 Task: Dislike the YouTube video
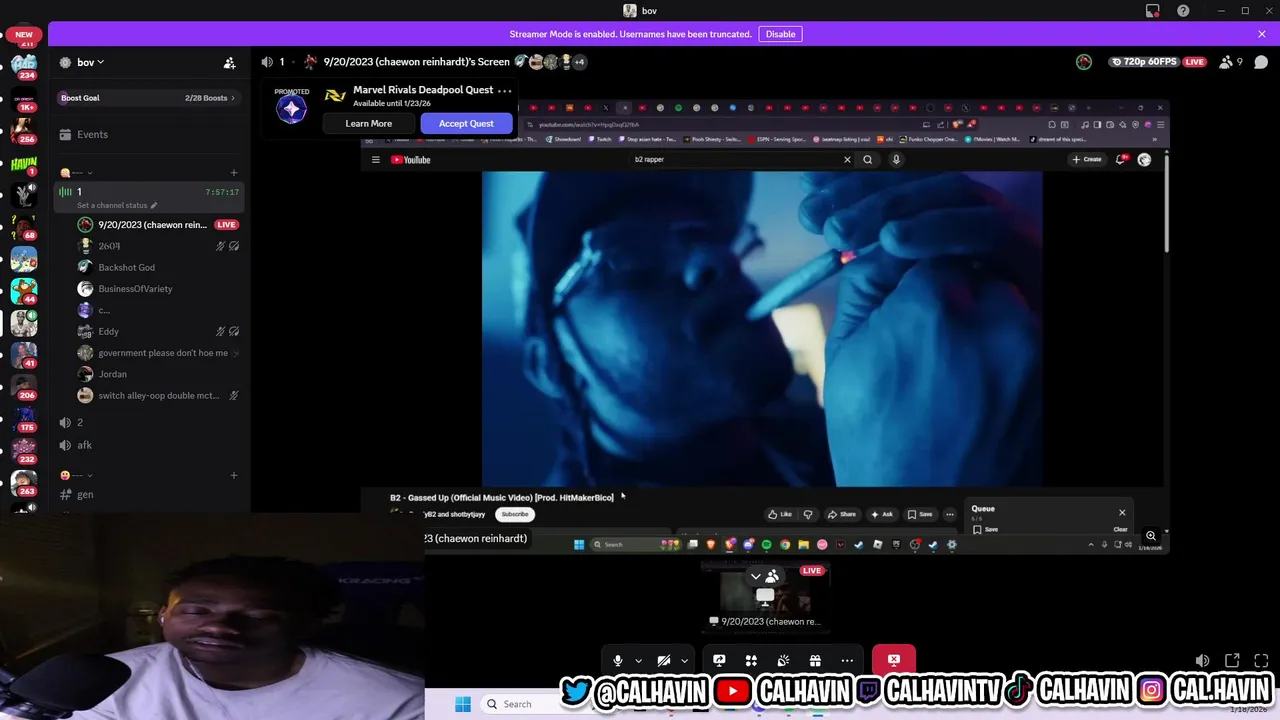point(808,515)
